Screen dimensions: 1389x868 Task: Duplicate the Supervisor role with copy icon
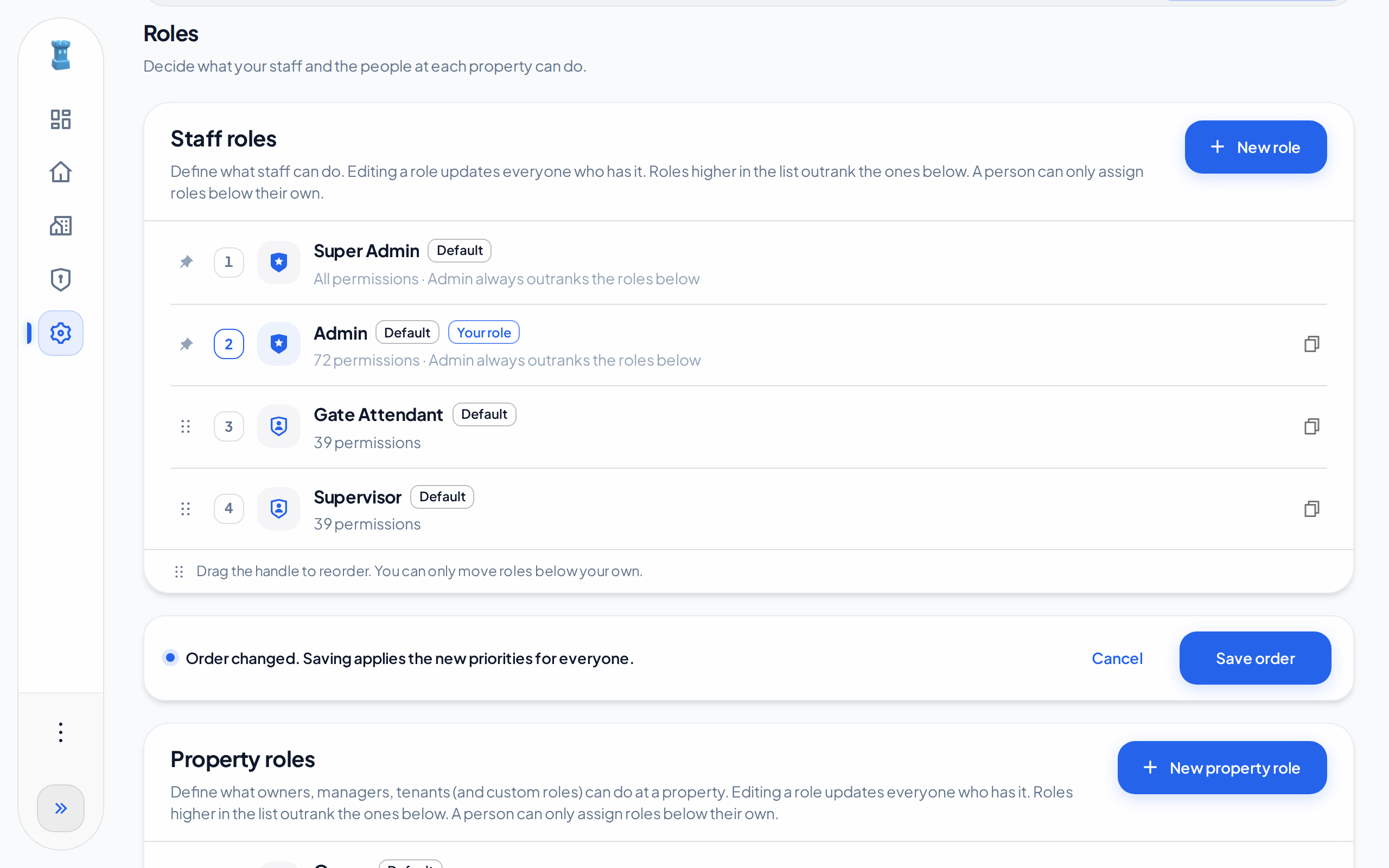[1311, 509]
